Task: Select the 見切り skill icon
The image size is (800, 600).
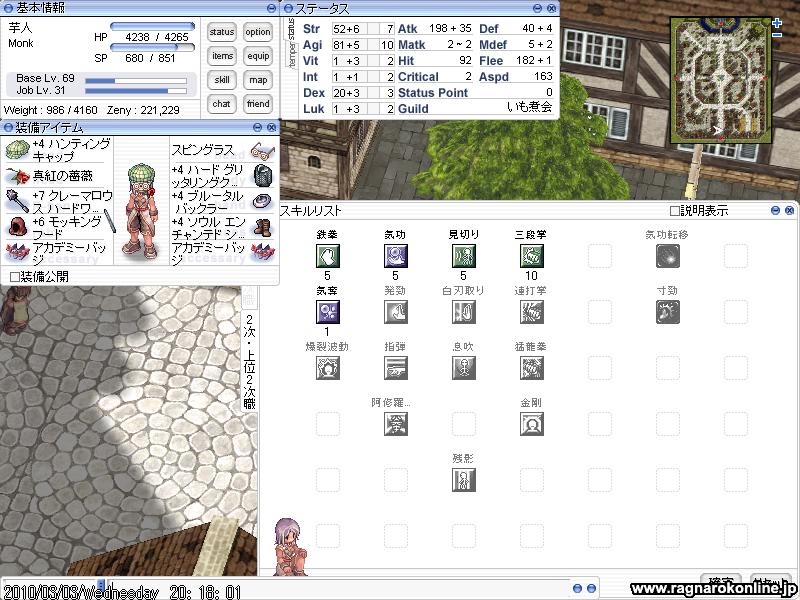Action: [464, 256]
